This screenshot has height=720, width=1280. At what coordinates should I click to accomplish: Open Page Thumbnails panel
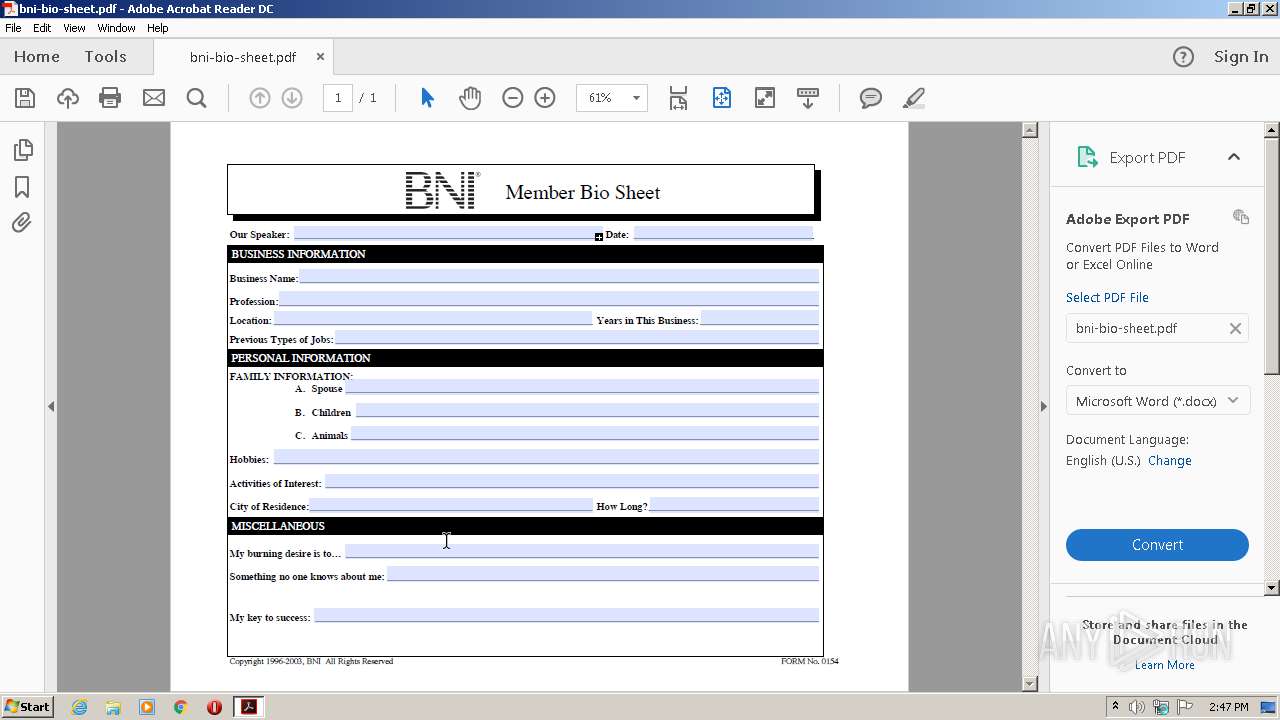pyautogui.click(x=22, y=150)
